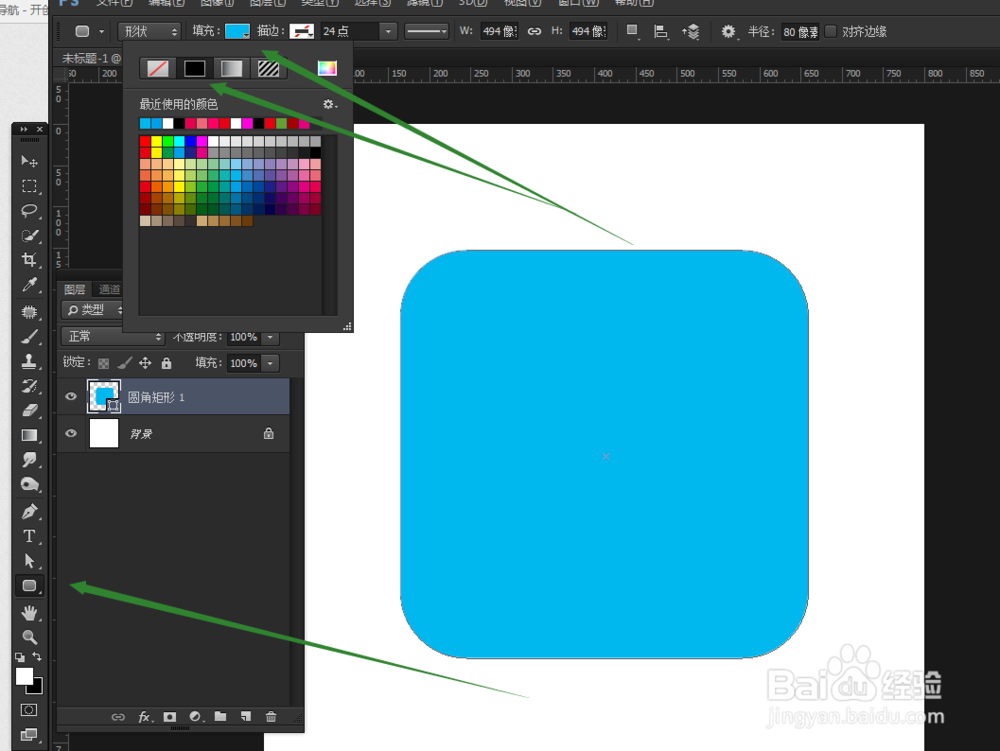Select pattern fill option
Screen dimensions: 1000x751
pyautogui.click(x=268, y=68)
